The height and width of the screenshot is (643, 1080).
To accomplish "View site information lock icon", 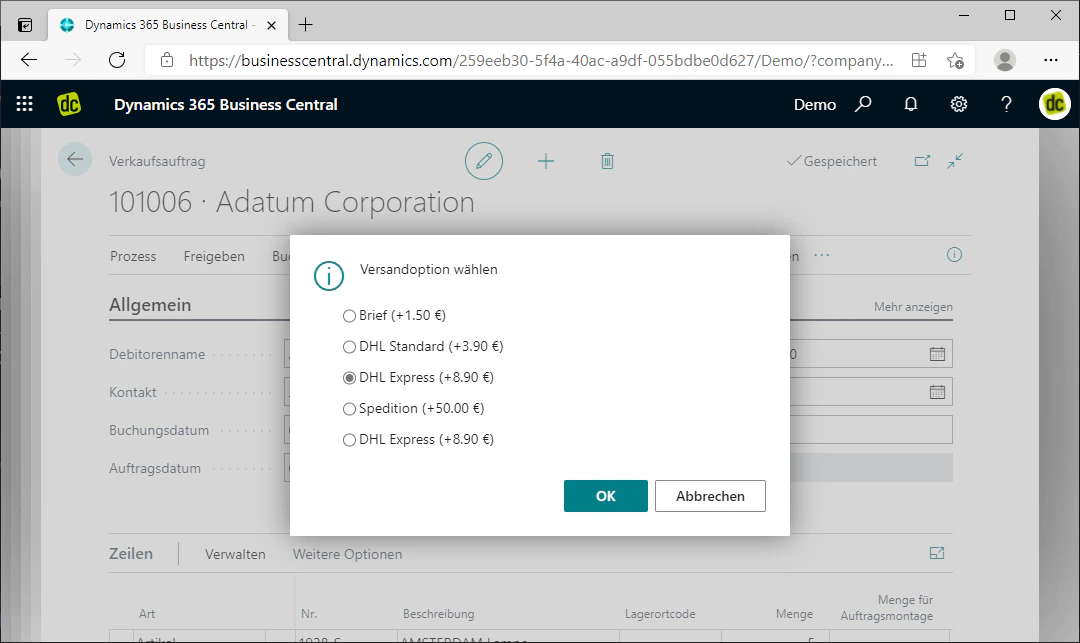I will pyautogui.click(x=167, y=60).
